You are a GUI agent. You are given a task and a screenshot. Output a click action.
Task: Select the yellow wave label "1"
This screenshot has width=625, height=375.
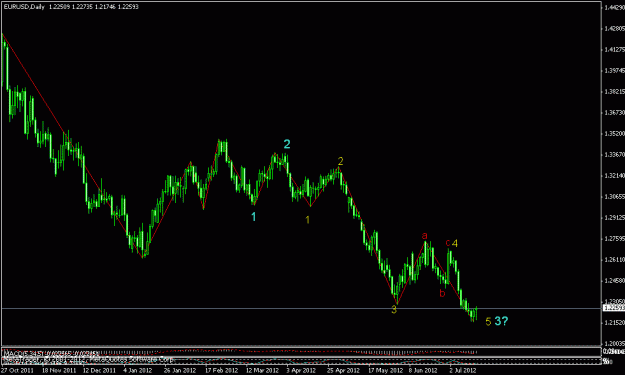pos(307,220)
